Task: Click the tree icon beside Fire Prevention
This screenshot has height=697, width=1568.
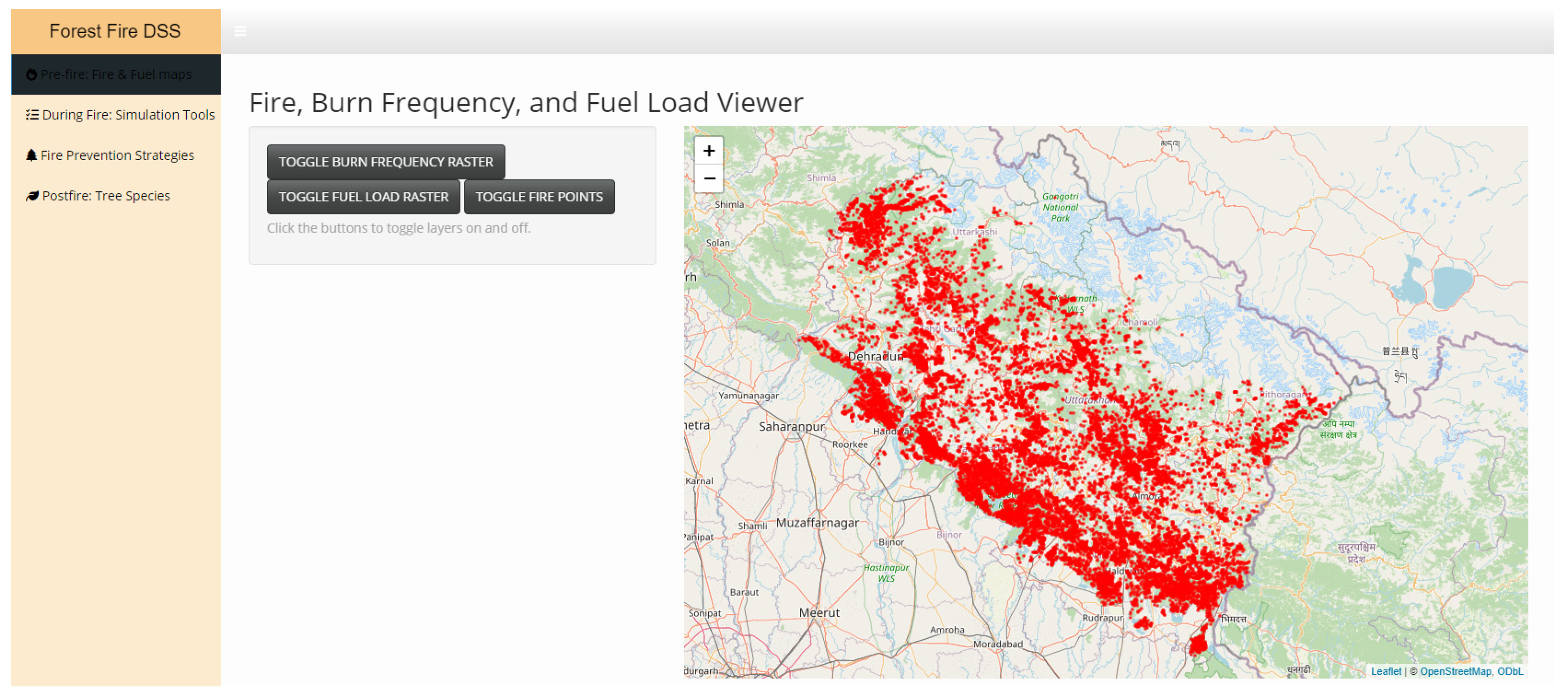Action: 32,155
